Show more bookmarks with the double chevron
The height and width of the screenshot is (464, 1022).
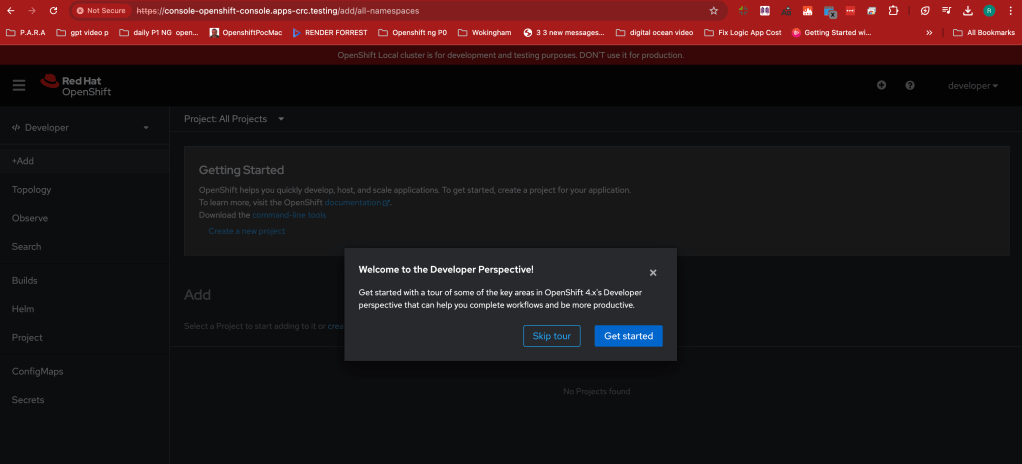(x=929, y=33)
